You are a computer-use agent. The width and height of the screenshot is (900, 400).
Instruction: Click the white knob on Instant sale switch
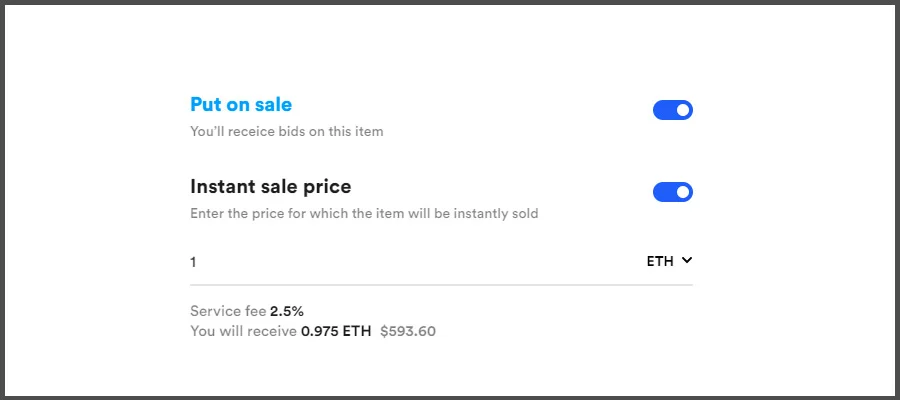tap(683, 192)
